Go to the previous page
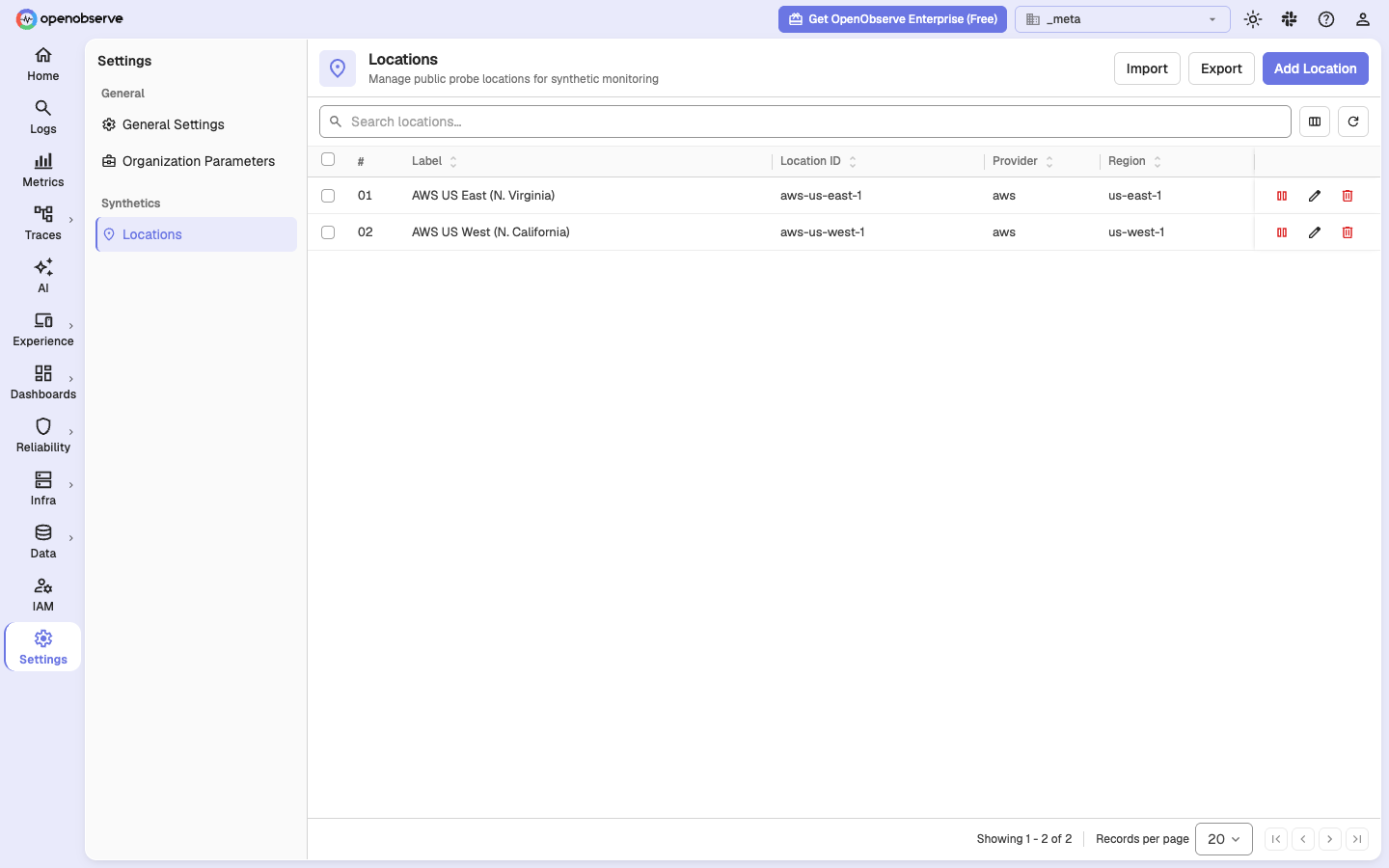1389x868 pixels. tap(1303, 839)
